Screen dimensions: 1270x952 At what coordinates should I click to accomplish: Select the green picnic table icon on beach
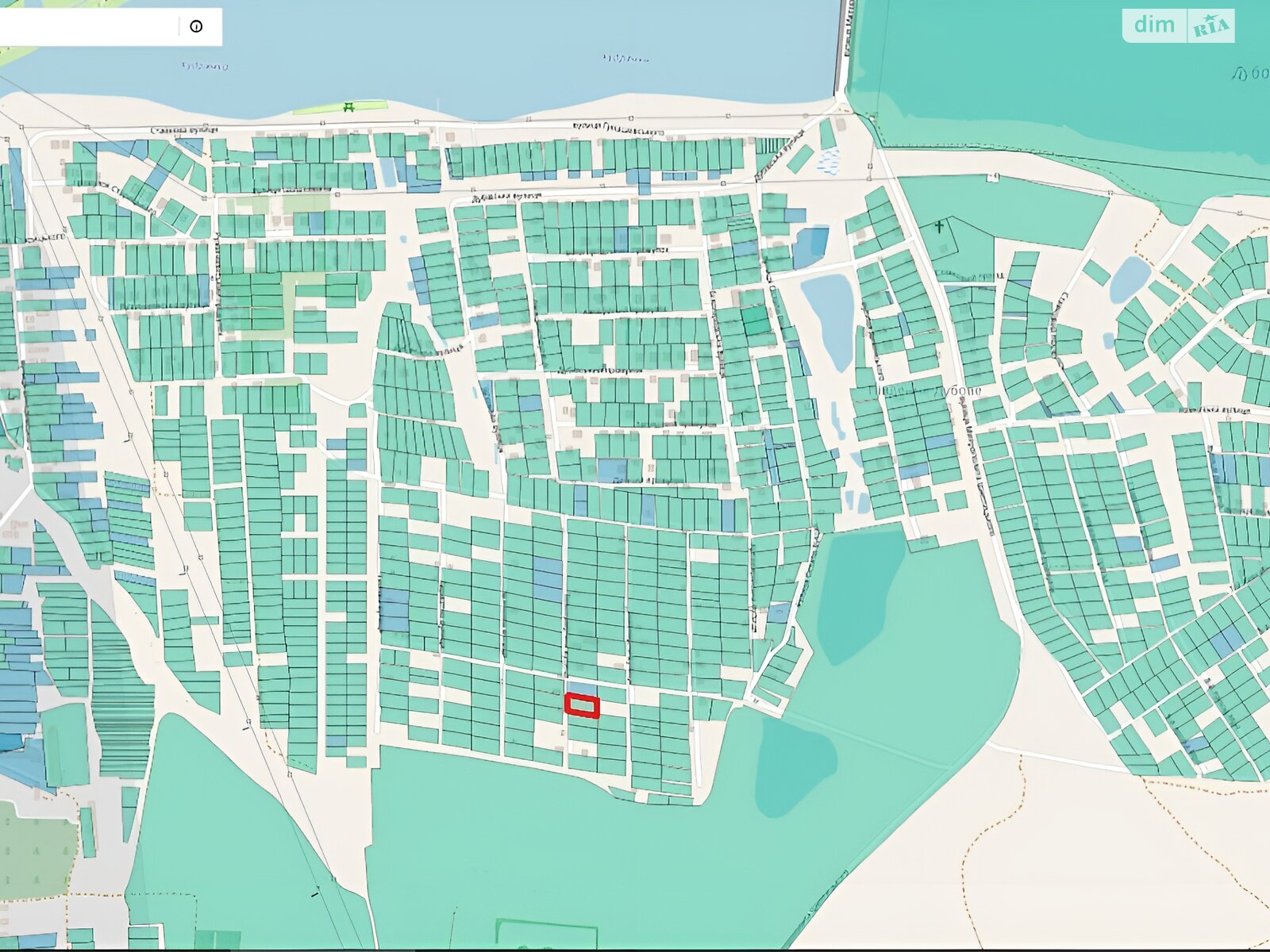click(348, 106)
